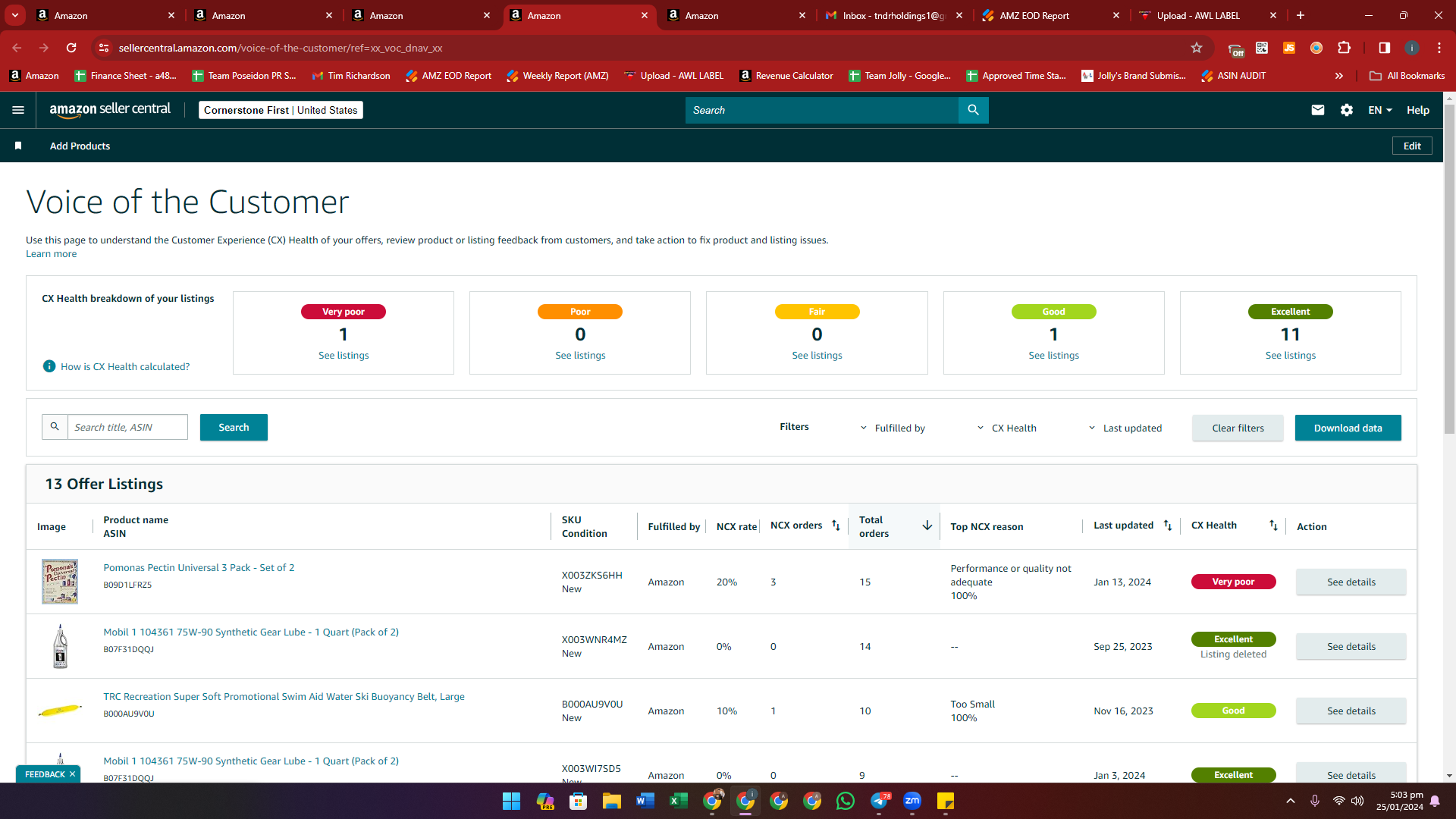Switch to the Inbox Gmail tab
The width and height of the screenshot is (1456, 819).
point(893,15)
